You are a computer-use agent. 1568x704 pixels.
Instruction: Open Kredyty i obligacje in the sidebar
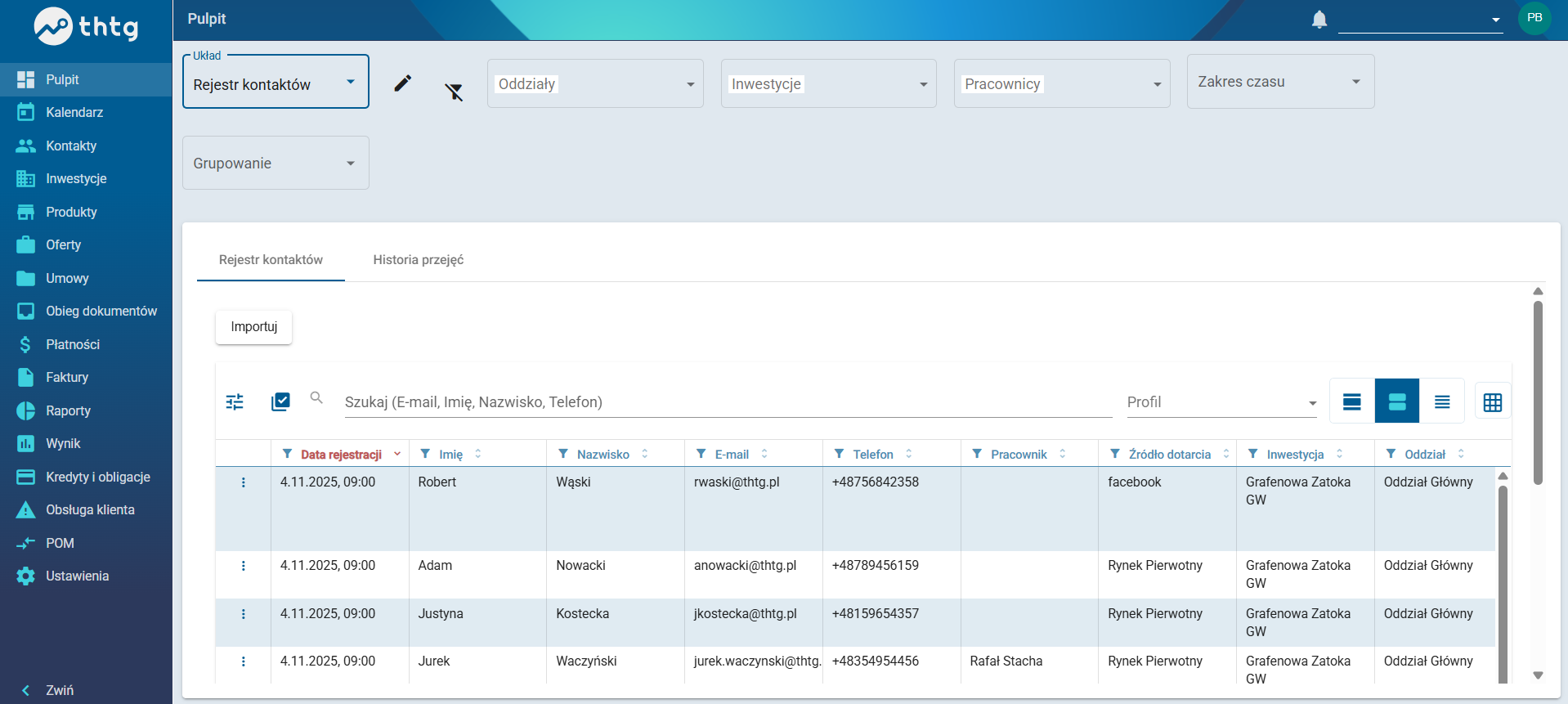[x=86, y=477]
